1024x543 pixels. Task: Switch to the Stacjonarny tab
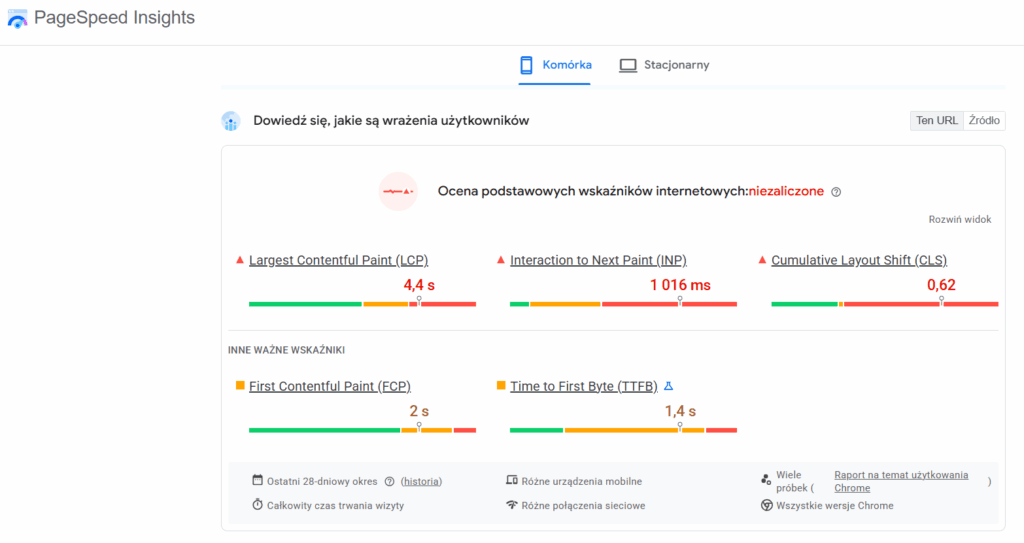point(664,65)
